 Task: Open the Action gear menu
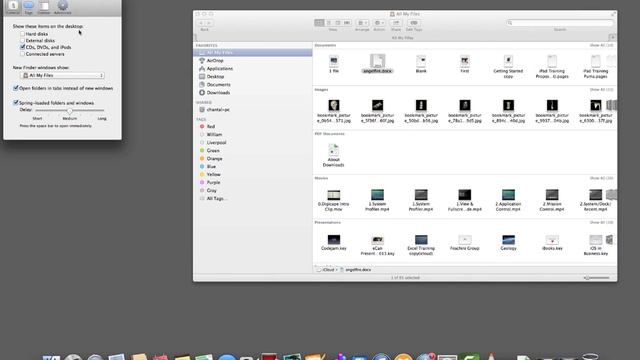pyautogui.click(x=379, y=23)
